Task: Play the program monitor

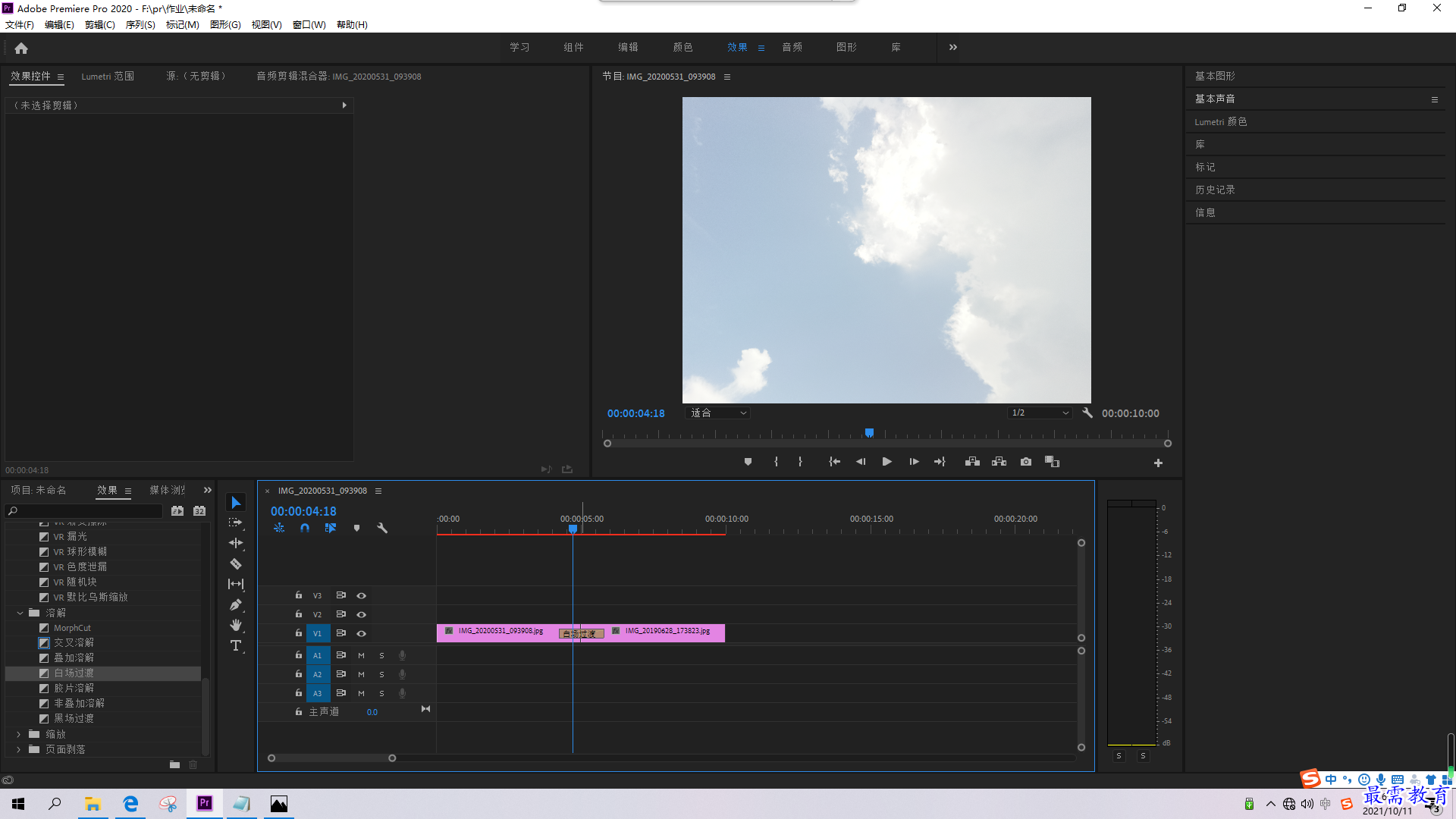Action: tap(886, 462)
